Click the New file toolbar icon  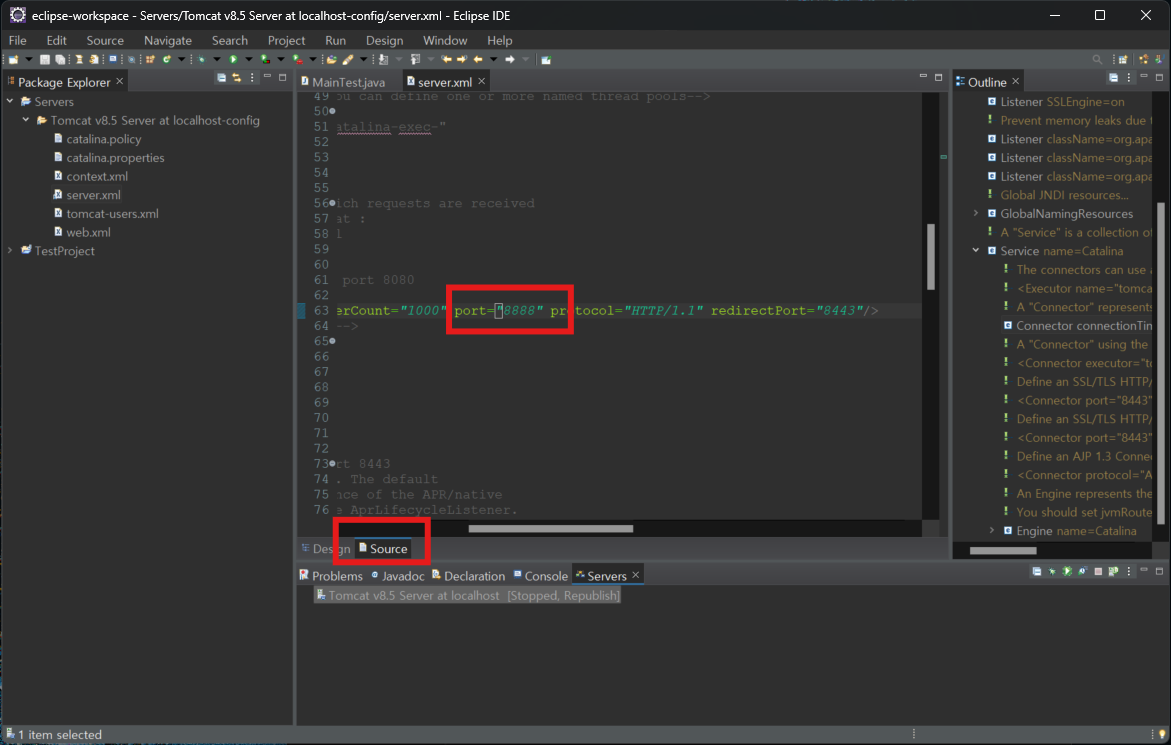coord(13,60)
